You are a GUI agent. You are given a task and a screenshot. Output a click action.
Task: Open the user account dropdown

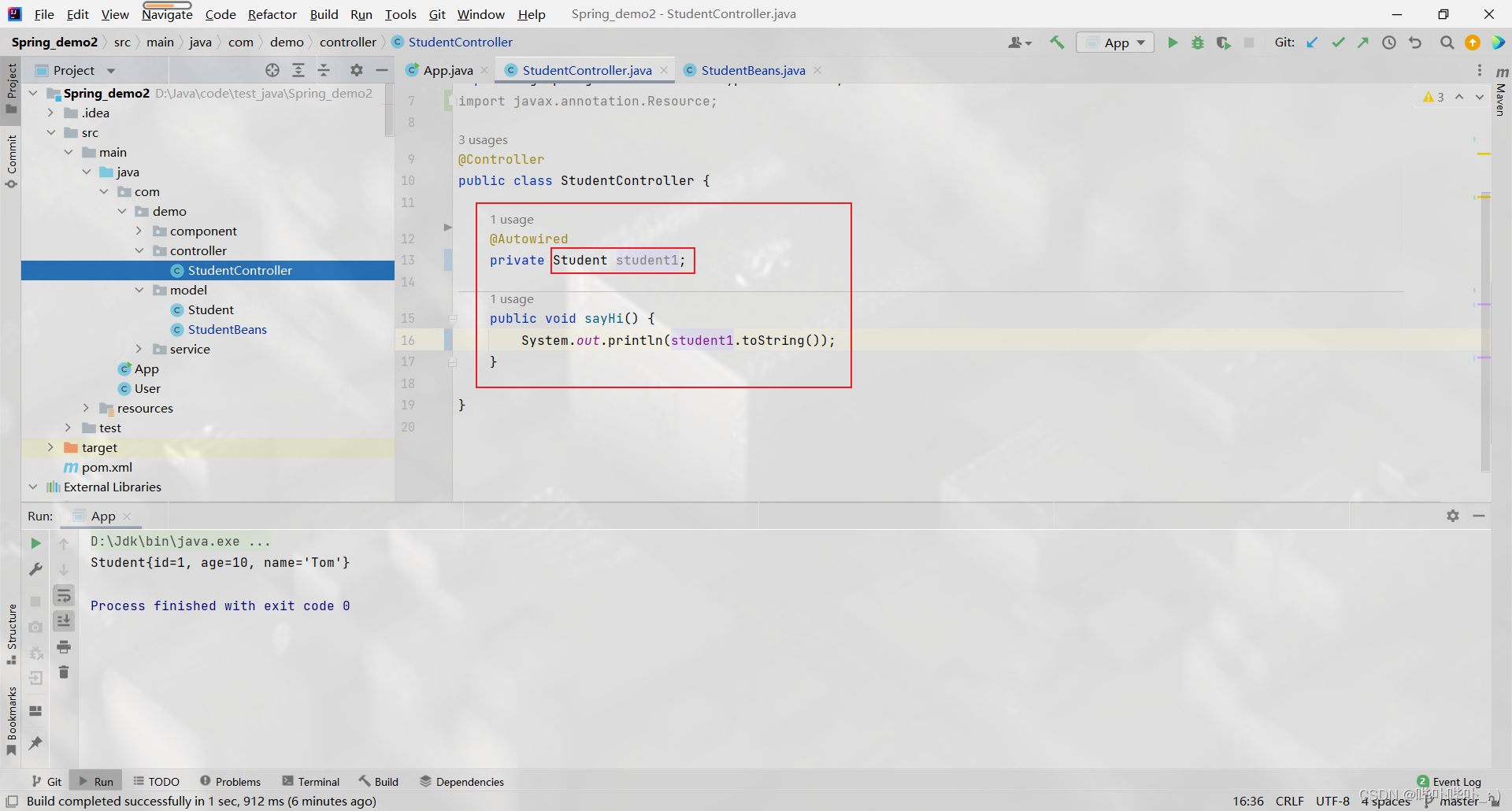point(1020,43)
